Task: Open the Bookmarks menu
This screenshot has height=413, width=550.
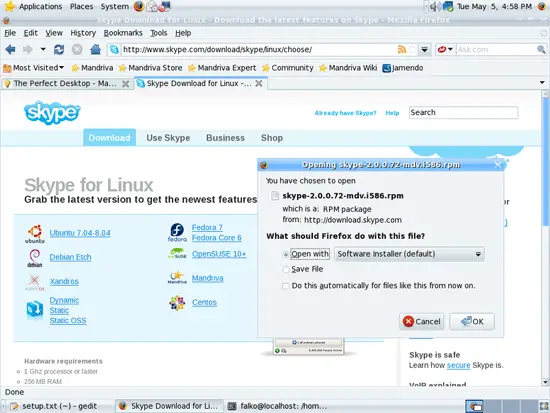Action: tap(123, 33)
